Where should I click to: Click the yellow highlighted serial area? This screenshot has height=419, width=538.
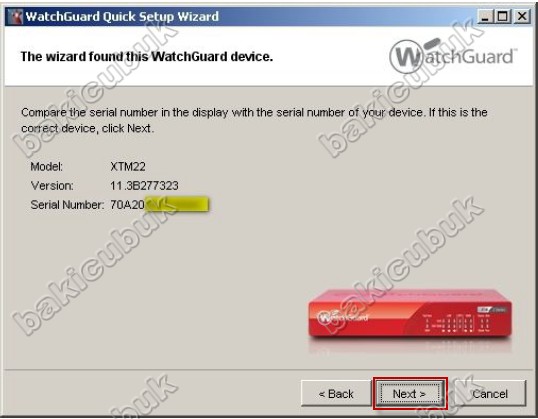point(177,205)
